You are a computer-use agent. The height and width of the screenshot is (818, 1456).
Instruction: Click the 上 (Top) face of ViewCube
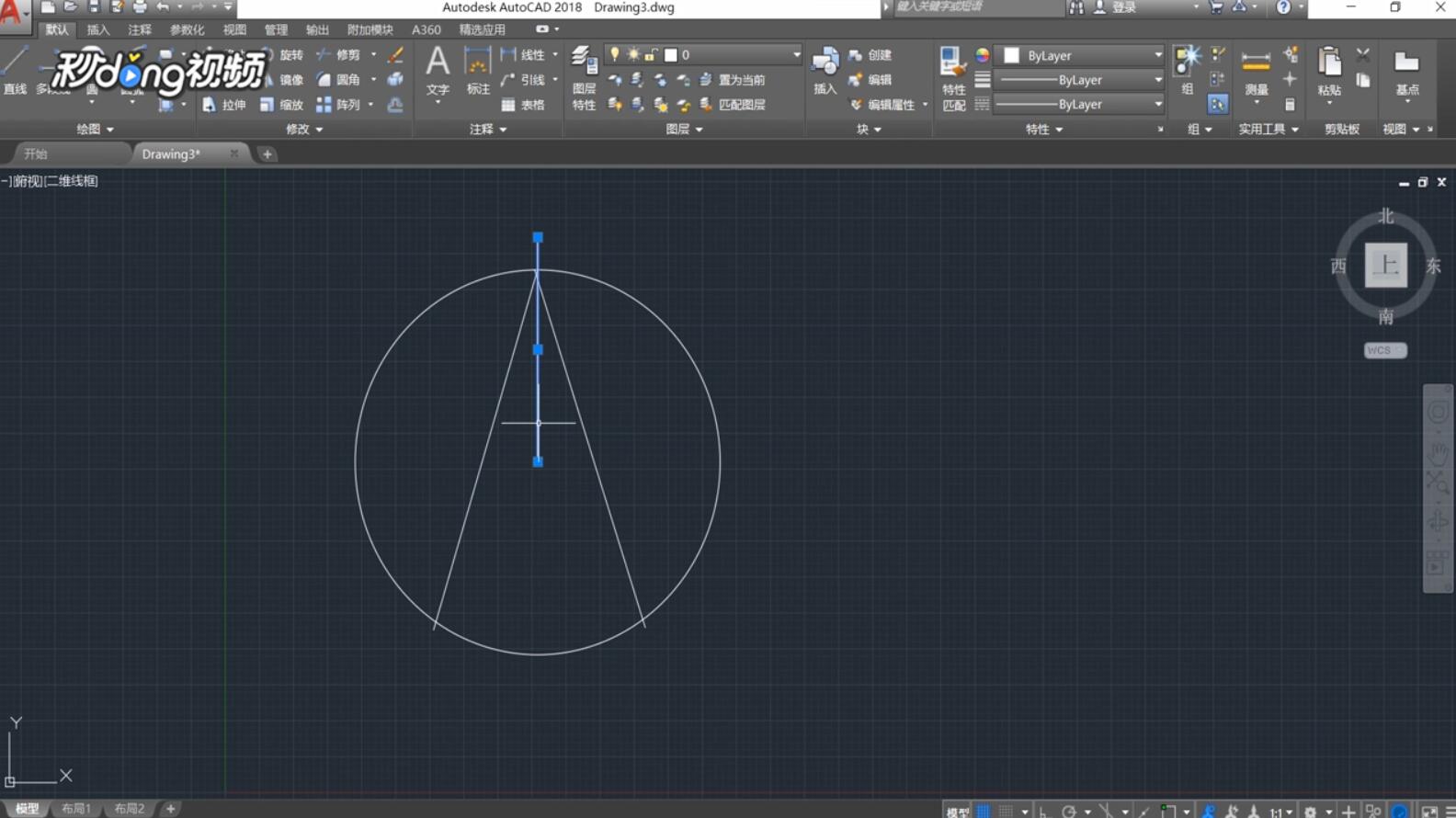click(1385, 266)
